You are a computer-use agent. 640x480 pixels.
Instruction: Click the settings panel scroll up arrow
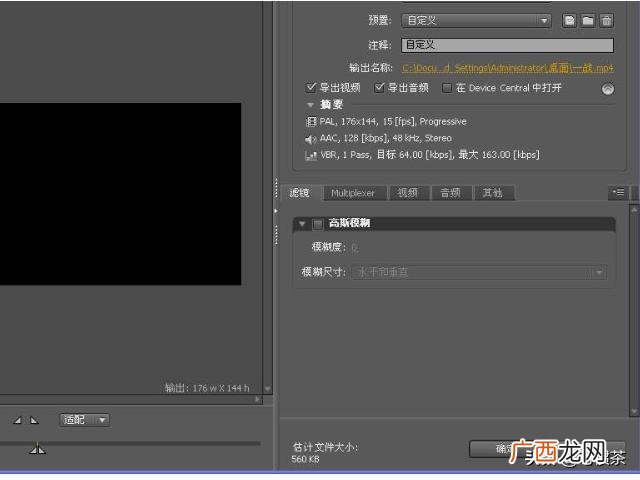point(634,210)
